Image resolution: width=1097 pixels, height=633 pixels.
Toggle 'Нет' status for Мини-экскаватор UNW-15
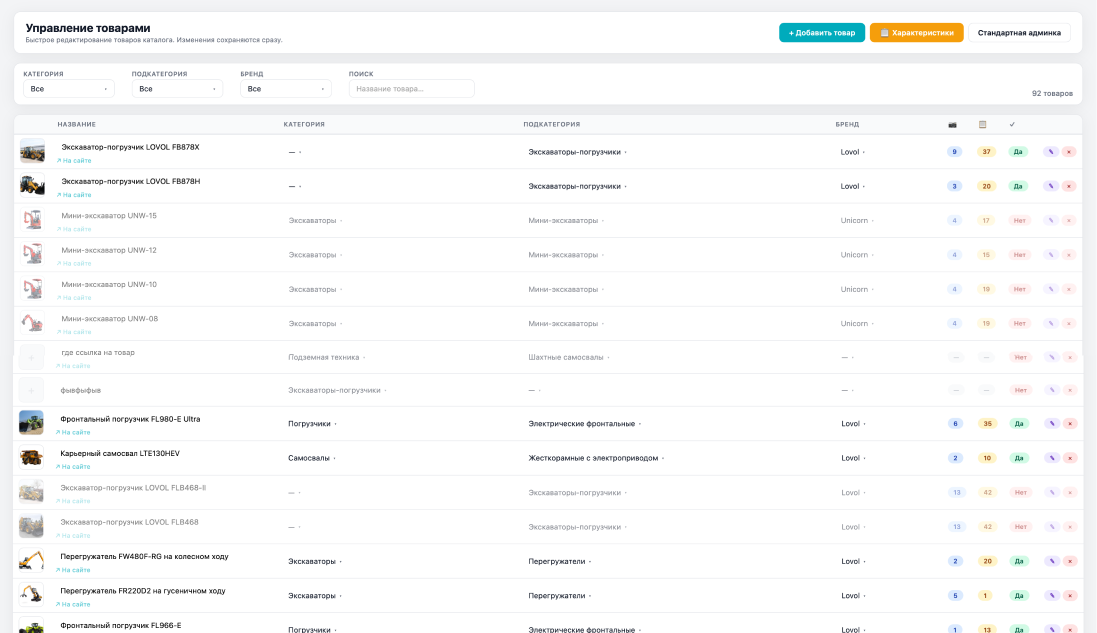point(1019,220)
